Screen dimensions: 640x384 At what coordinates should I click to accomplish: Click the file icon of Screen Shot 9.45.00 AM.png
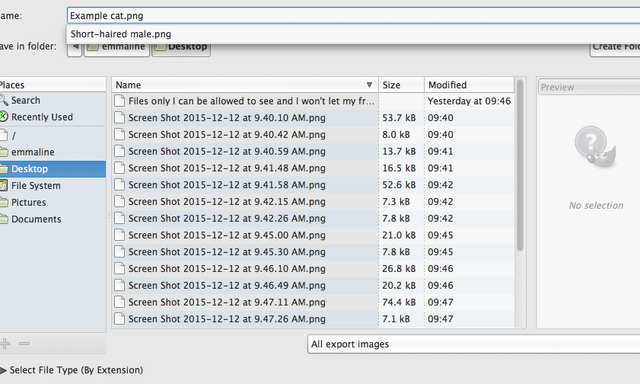[119, 235]
